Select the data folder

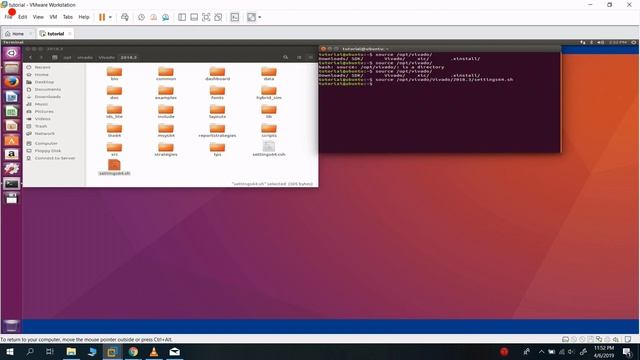269,73
